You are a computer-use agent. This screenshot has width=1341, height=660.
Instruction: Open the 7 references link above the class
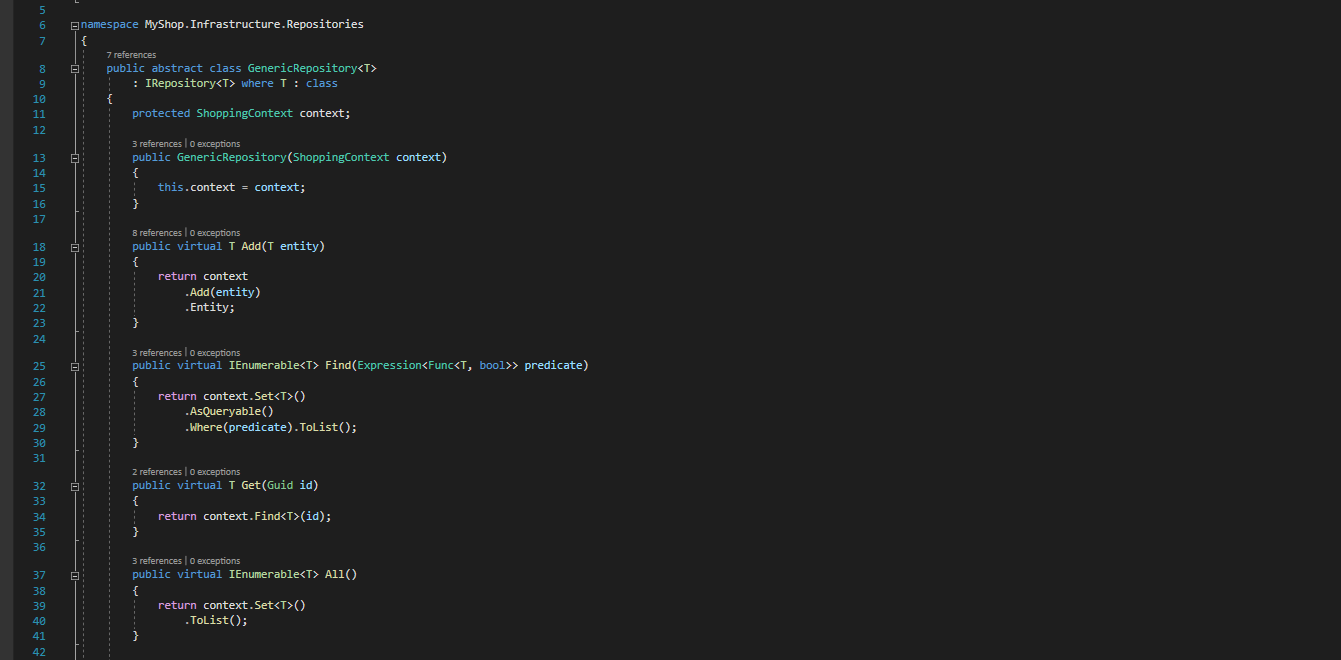pos(131,55)
